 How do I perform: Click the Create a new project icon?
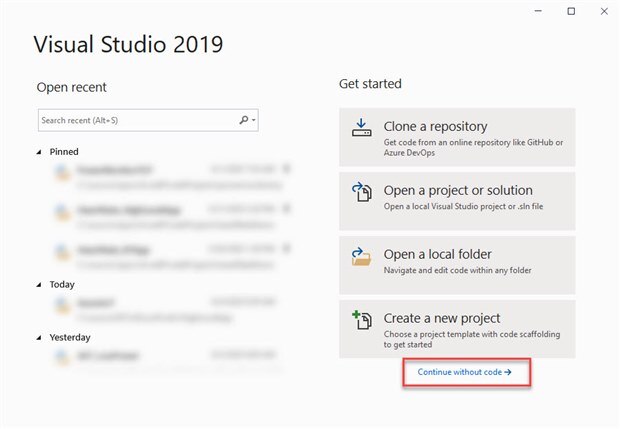(x=361, y=320)
